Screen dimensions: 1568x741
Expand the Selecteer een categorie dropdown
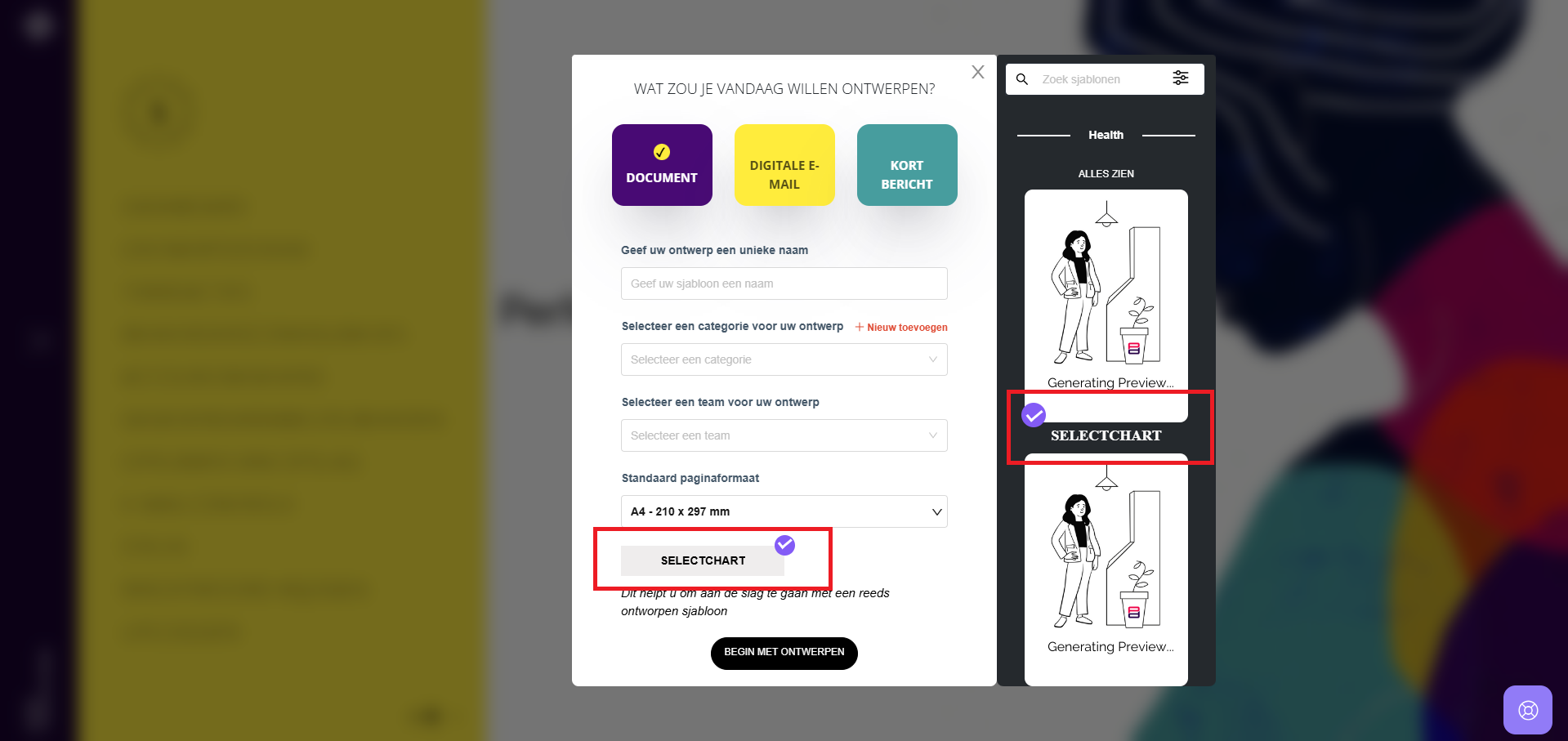[784, 359]
